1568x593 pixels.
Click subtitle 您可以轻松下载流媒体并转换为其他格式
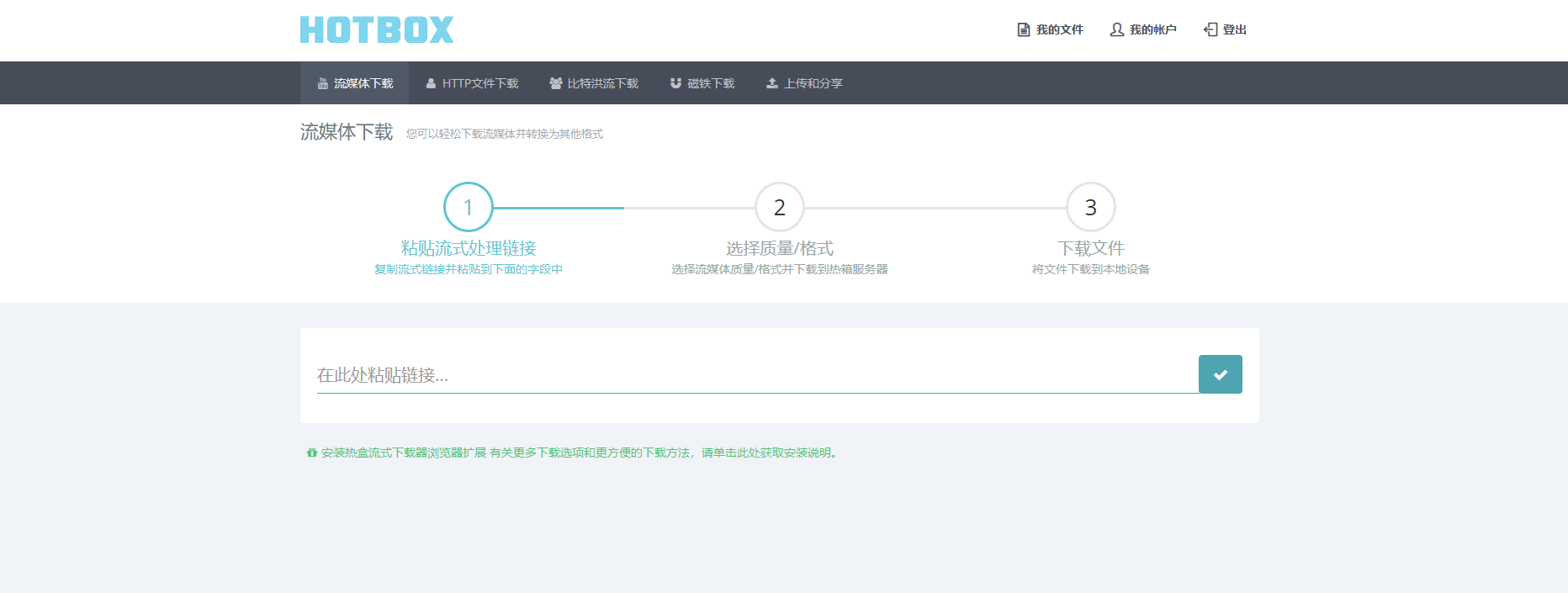pyautogui.click(x=505, y=134)
